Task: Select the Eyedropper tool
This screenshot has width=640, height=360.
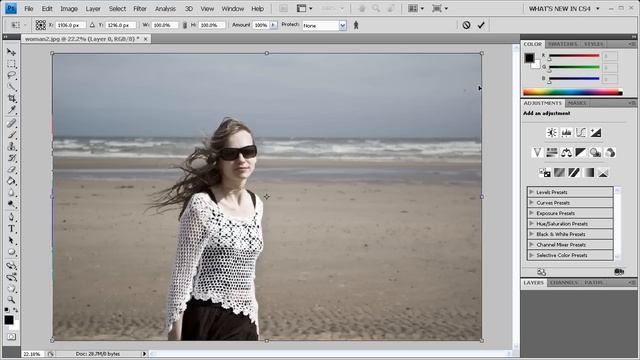Action: [11, 110]
